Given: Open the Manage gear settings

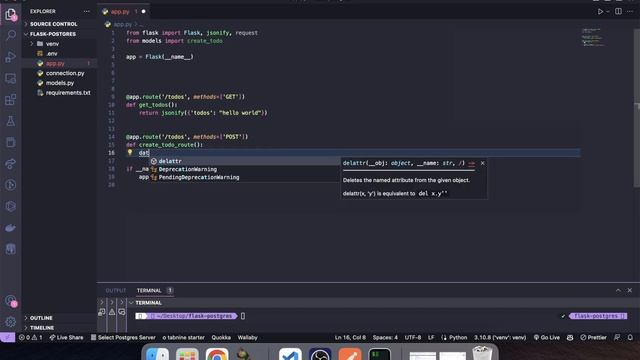Looking at the screenshot, I should 11,322.
